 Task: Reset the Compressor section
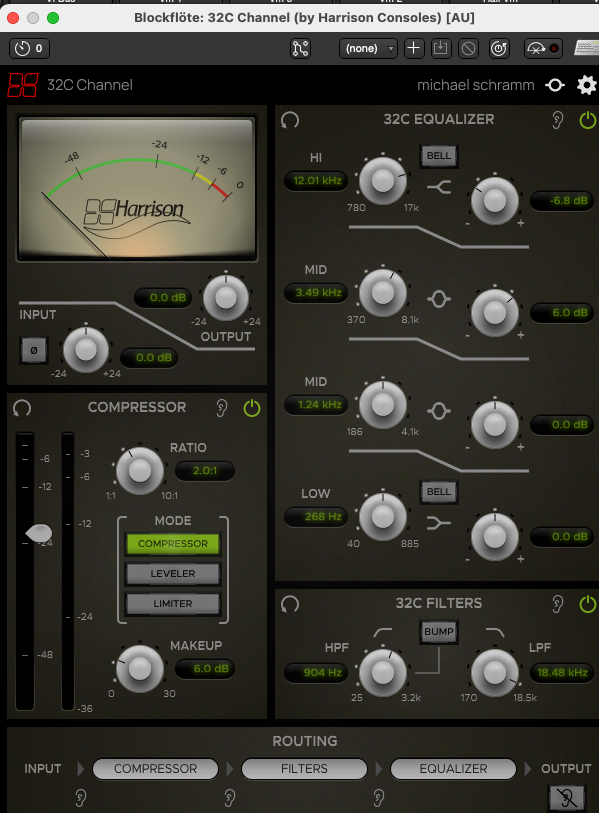(x=22, y=408)
